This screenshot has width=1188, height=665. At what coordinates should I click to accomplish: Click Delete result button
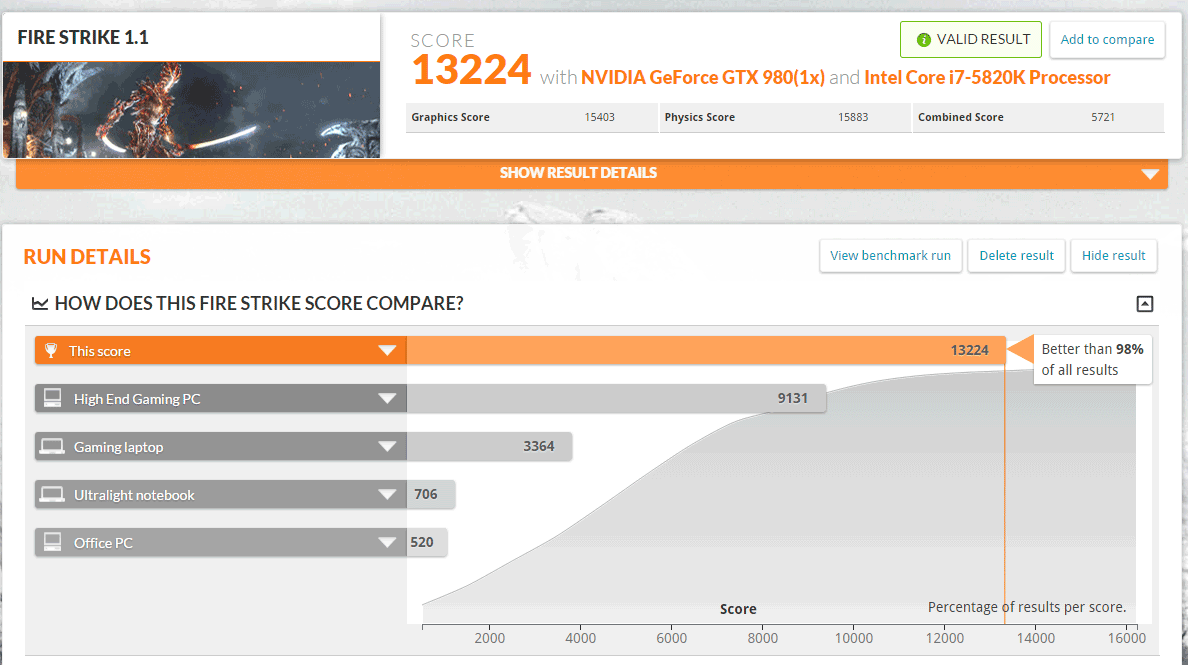point(1016,255)
